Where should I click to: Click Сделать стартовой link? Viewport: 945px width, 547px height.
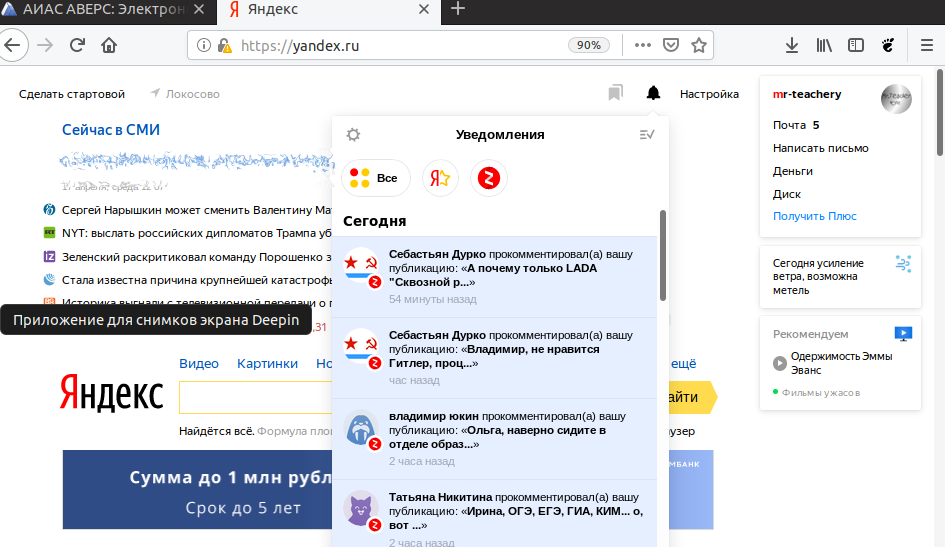click(72, 94)
